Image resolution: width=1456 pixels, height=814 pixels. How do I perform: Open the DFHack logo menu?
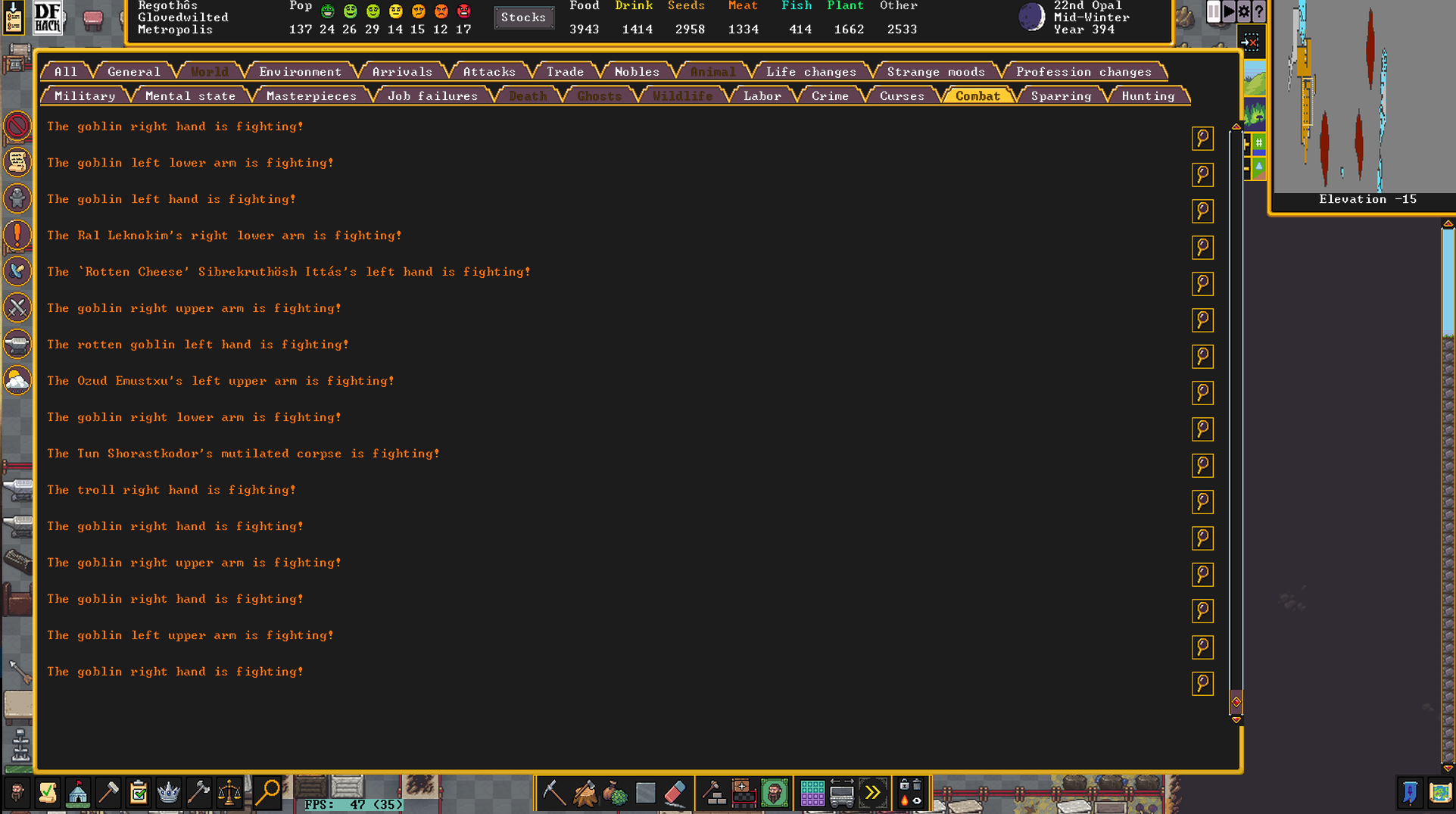pos(48,17)
